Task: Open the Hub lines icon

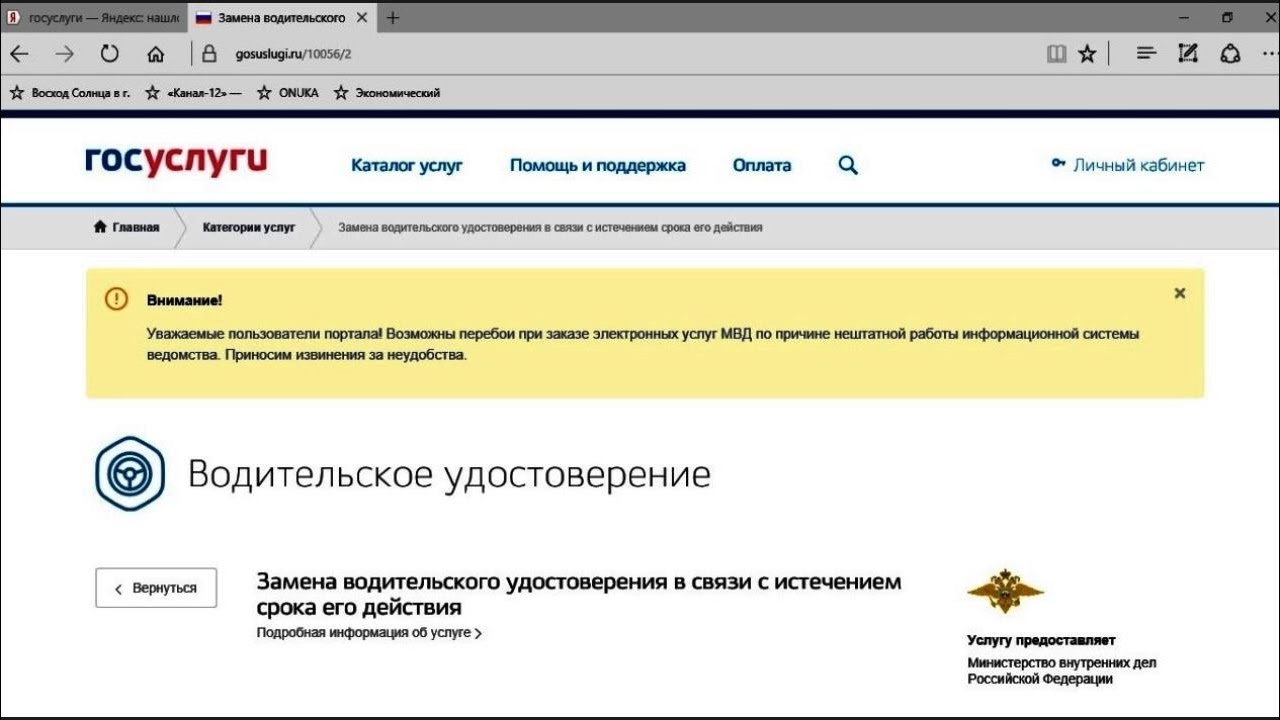Action: (x=1147, y=54)
